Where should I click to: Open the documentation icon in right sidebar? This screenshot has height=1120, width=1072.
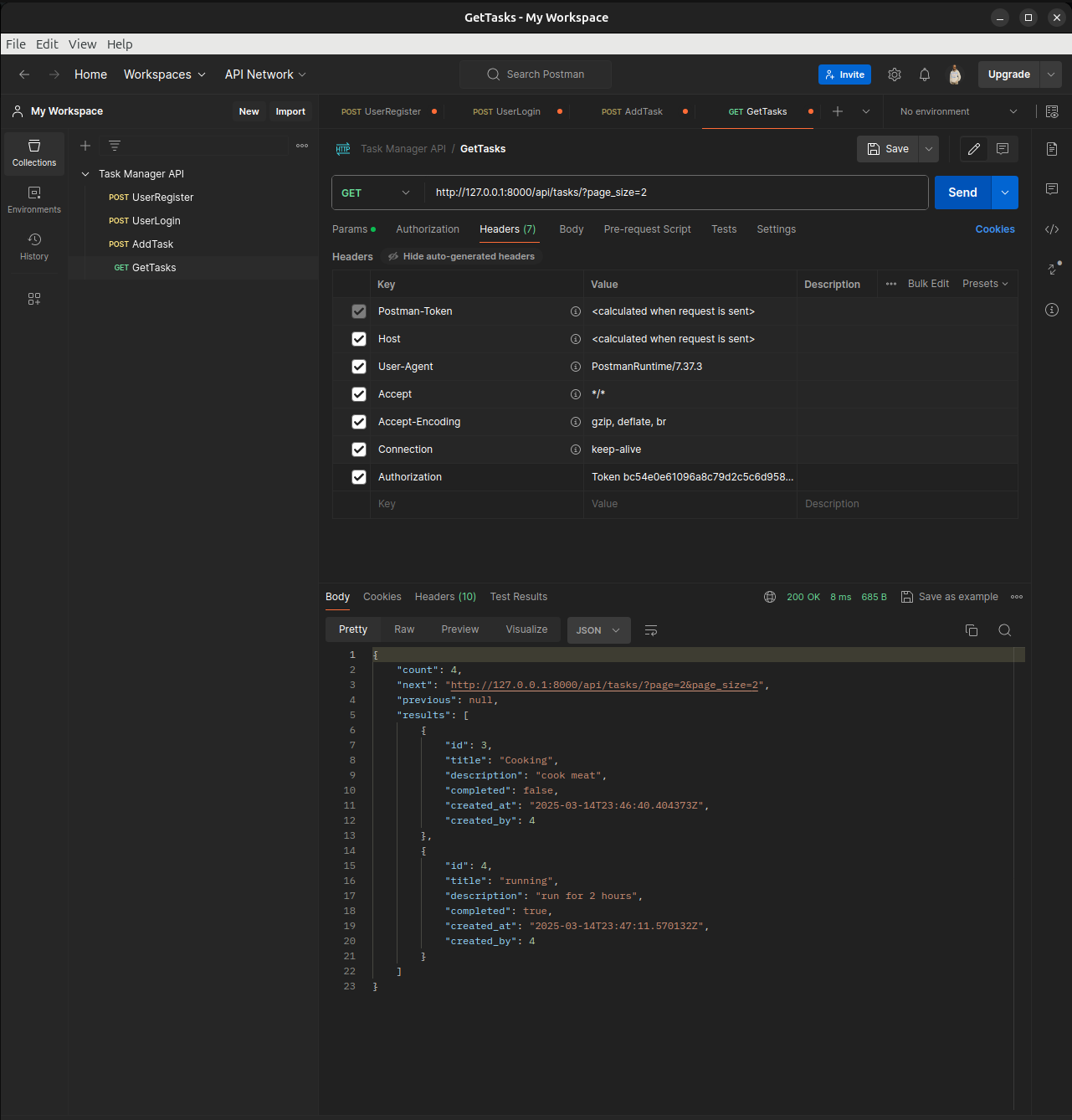coord(1052,149)
